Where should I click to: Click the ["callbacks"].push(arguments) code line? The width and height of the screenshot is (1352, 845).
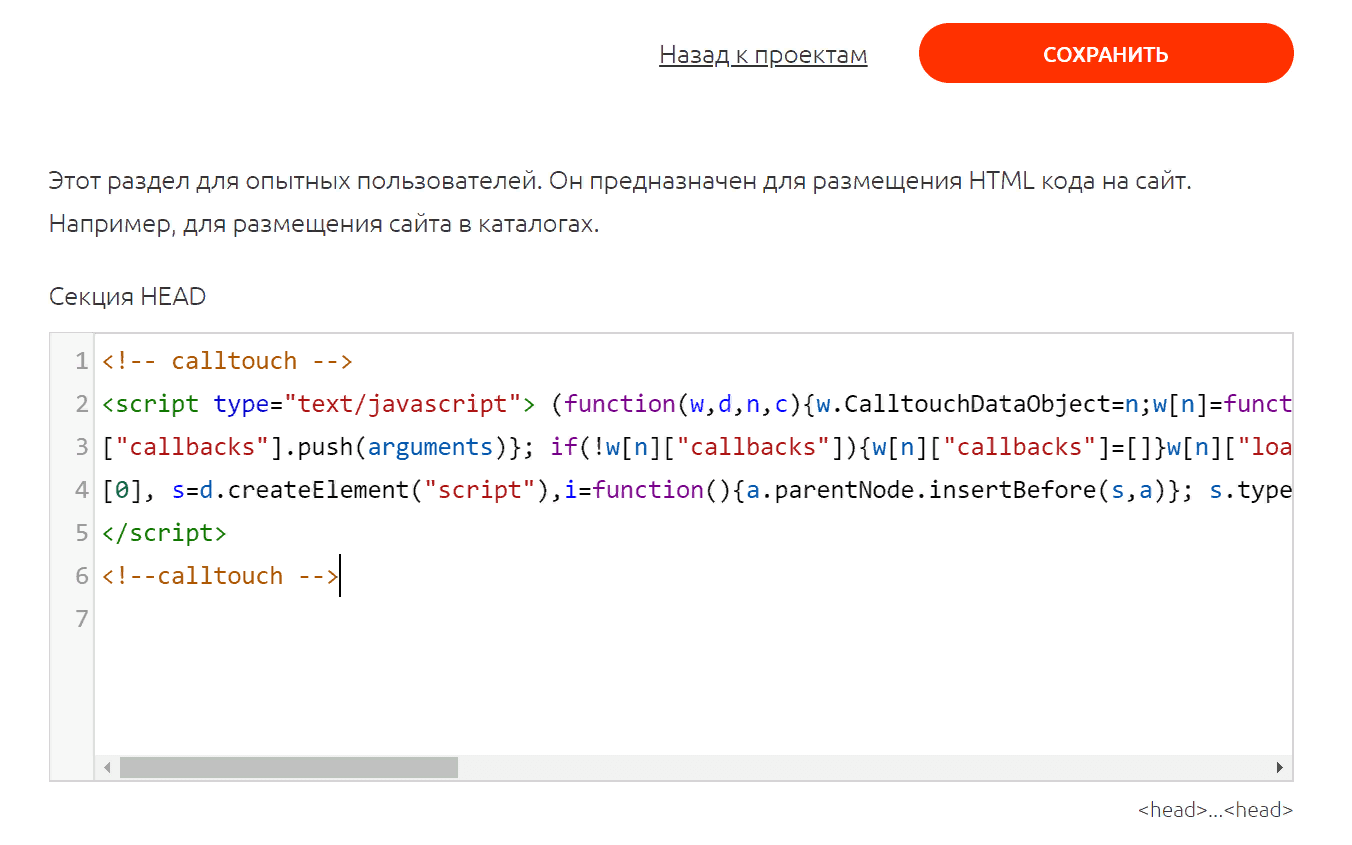click(697, 447)
